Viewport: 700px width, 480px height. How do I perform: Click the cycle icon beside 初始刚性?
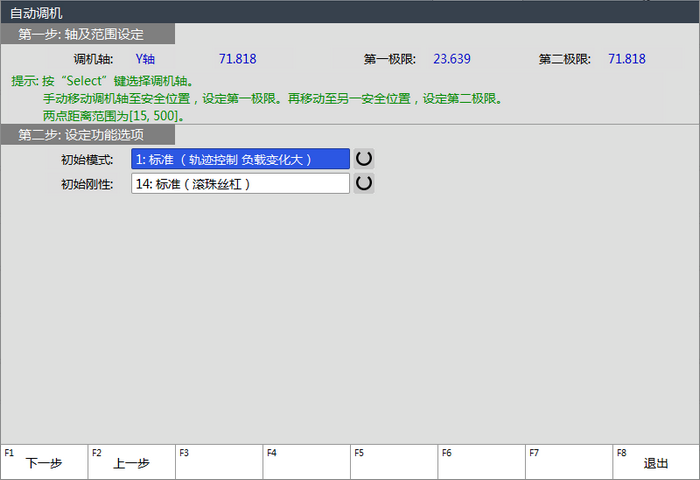[x=364, y=183]
